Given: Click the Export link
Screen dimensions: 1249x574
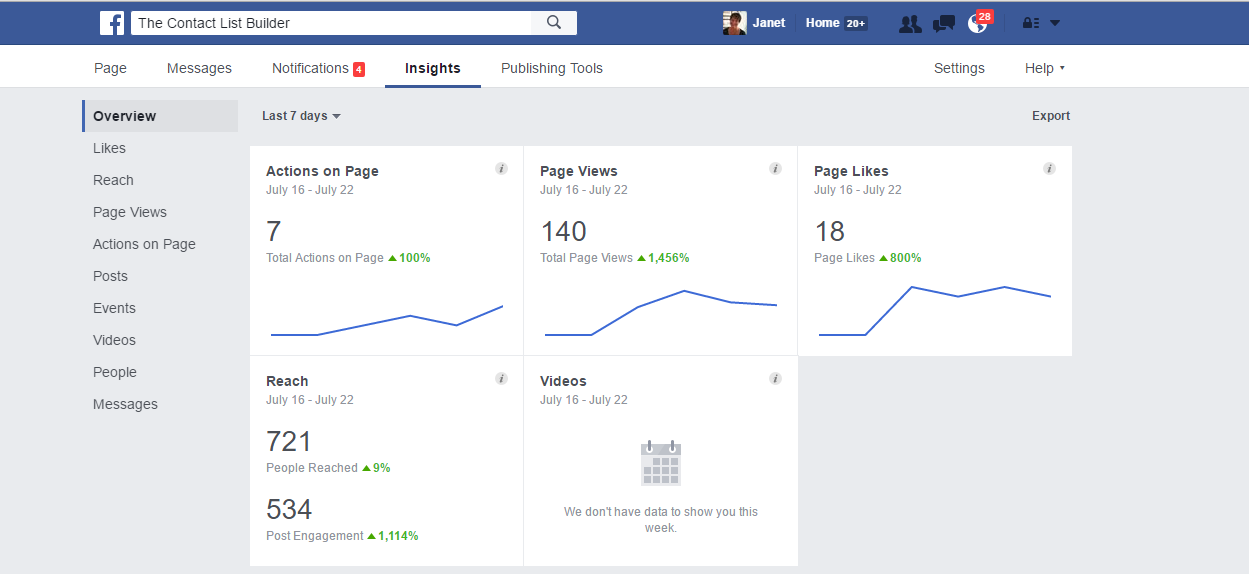Looking at the screenshot, I should (x=1050, y=116).
